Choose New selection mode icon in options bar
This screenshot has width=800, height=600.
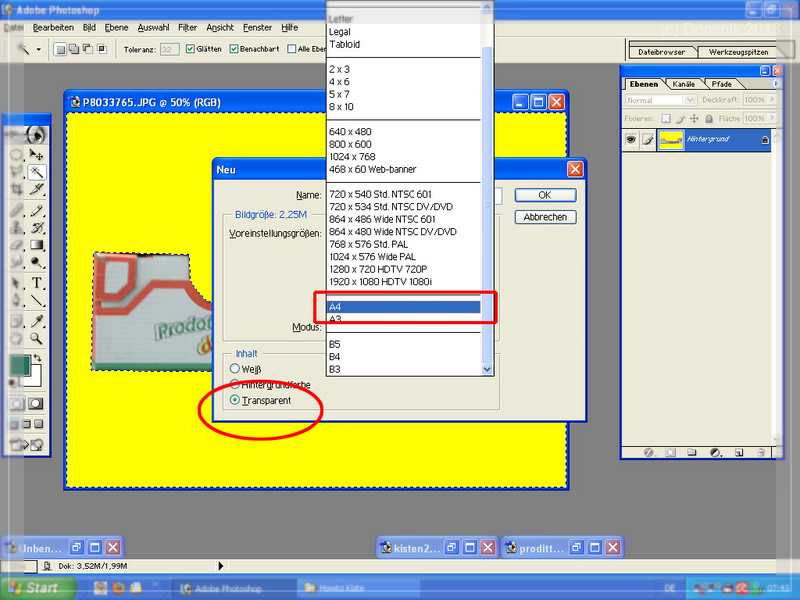tap(60, 49)
